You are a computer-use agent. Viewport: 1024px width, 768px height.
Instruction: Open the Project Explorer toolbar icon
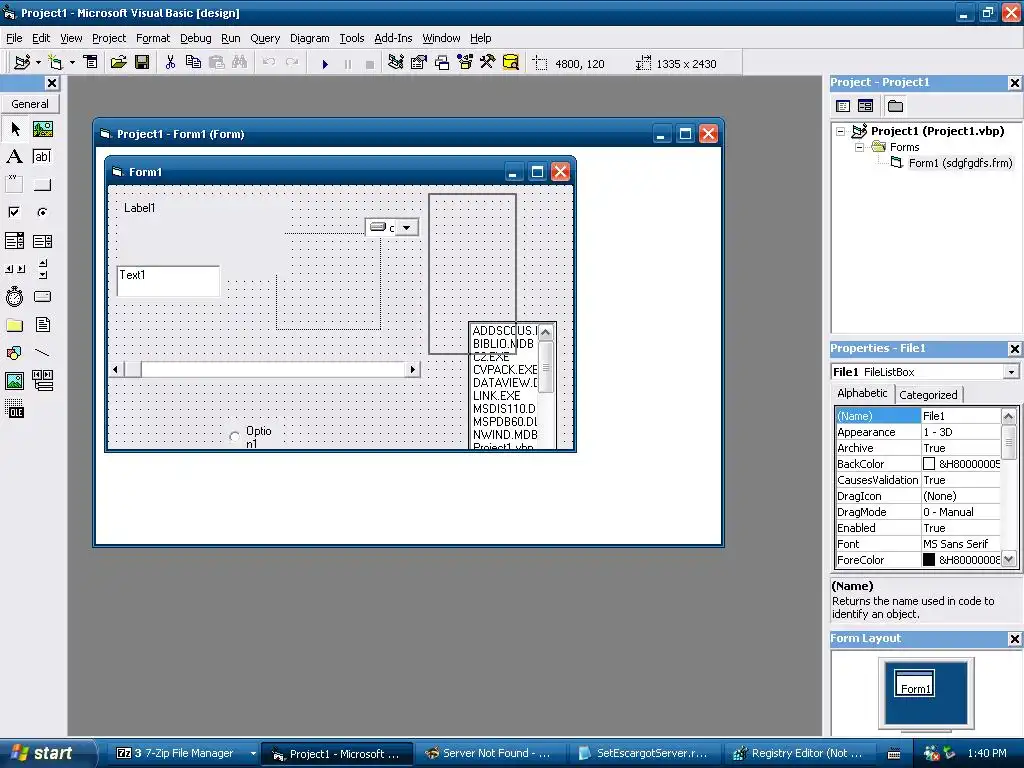395,63
